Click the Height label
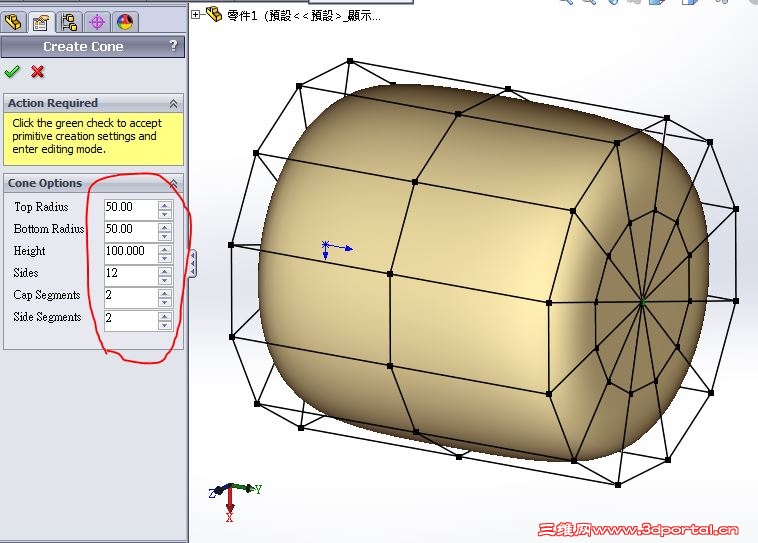This screenshot has width=758, height=543. point(29,251)
